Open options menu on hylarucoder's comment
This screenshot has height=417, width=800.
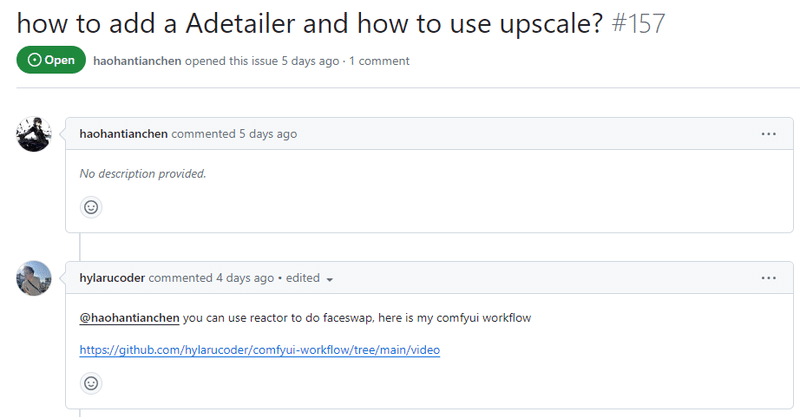(768, 278)
